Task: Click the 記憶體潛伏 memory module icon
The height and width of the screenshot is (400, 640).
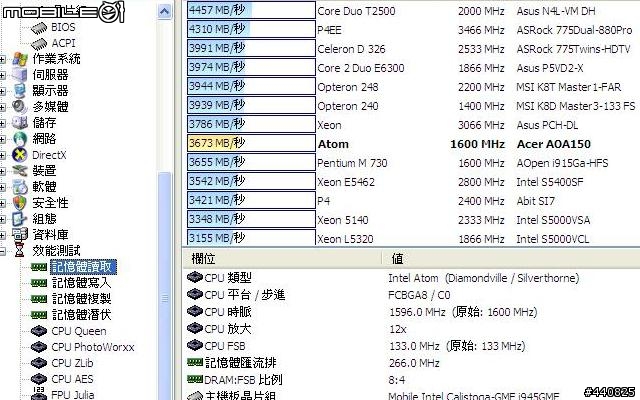Action: [39, 315]
